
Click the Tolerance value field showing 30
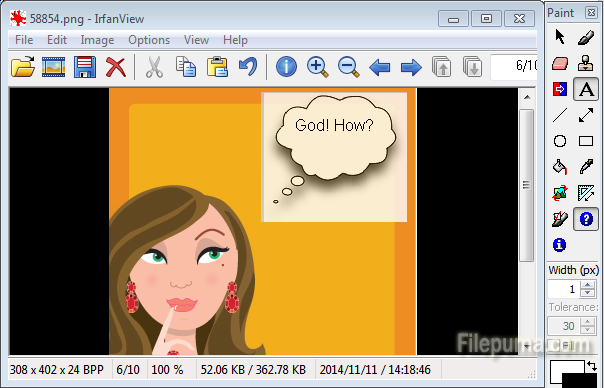coord(564,326)
